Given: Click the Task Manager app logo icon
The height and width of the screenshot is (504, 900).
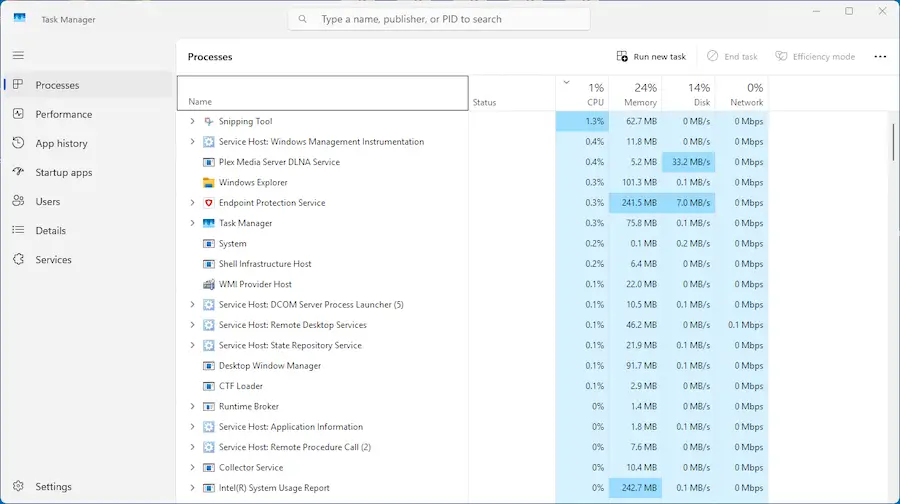Looking at the screenshot, I should [20, 18].
